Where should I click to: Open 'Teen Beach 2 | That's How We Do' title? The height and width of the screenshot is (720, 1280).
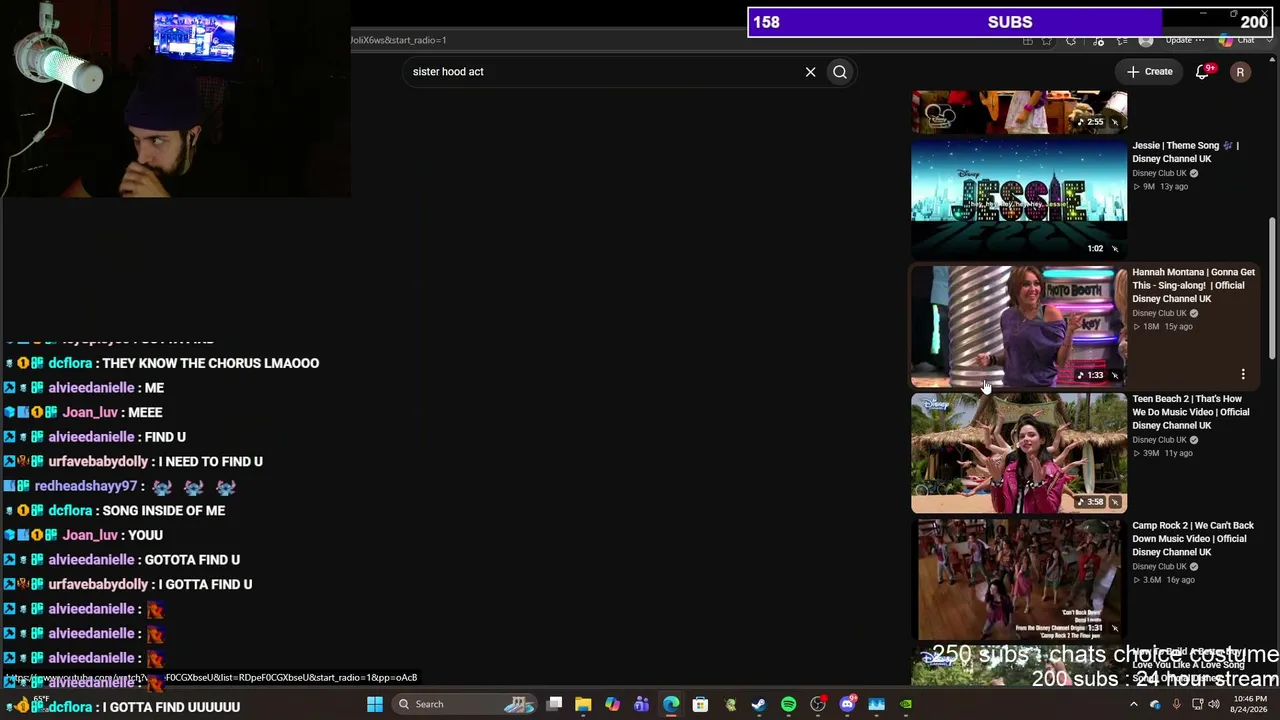point(1190,412)
